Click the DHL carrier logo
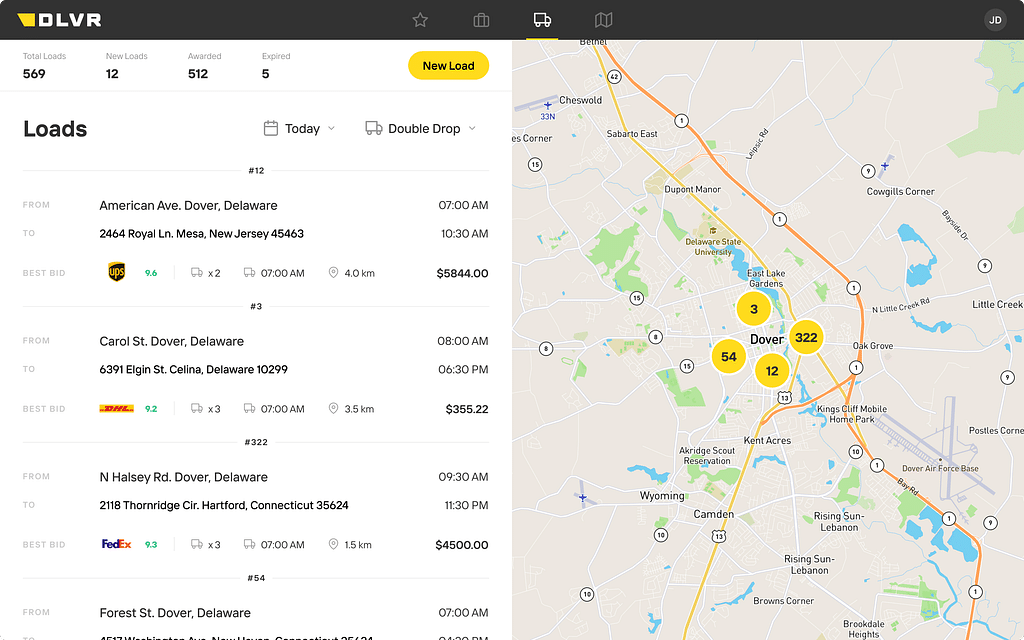The width and height of the screenshot is (1024, 640). pyautogui.click(x=117, y=409)
